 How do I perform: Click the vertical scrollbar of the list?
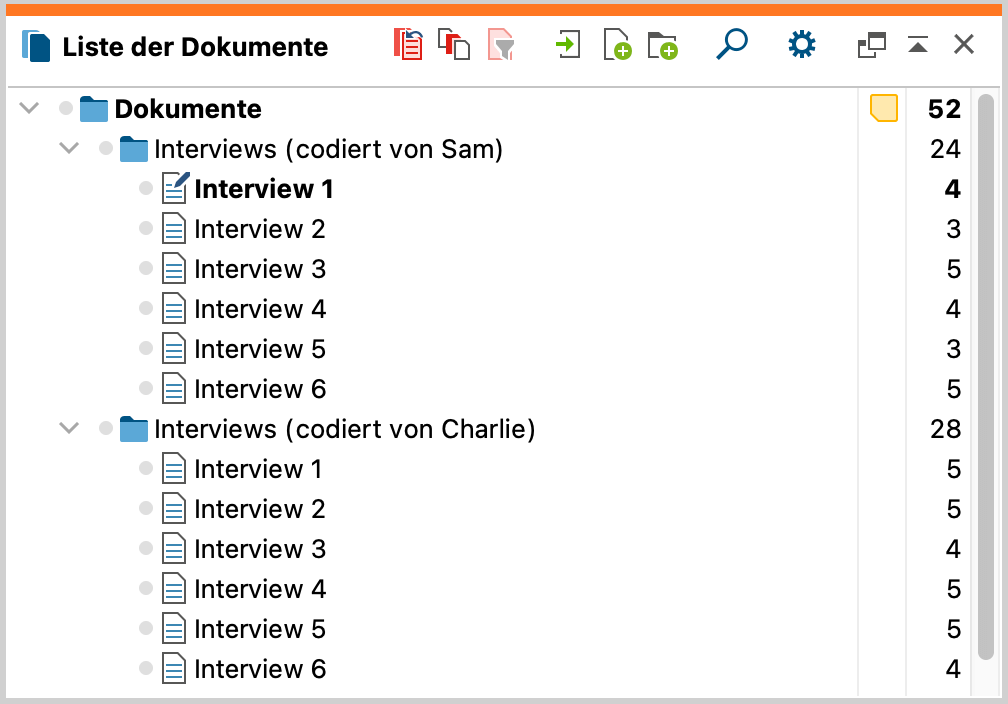(x=986, y=380)
